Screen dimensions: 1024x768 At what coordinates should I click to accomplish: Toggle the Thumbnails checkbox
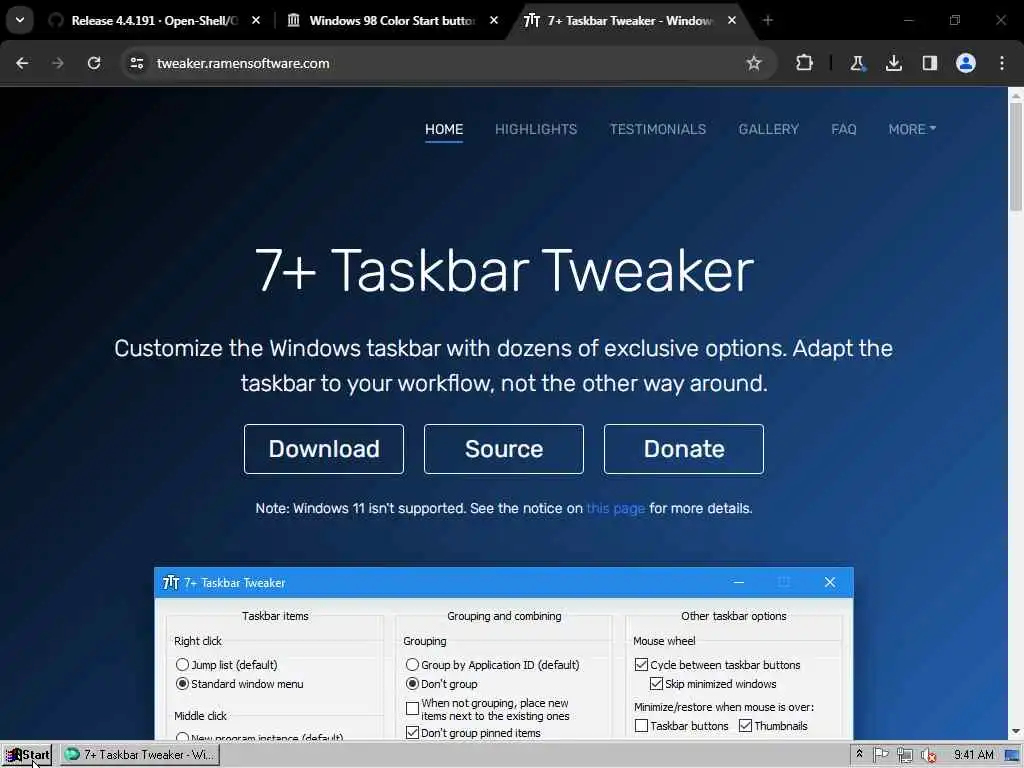745,726
